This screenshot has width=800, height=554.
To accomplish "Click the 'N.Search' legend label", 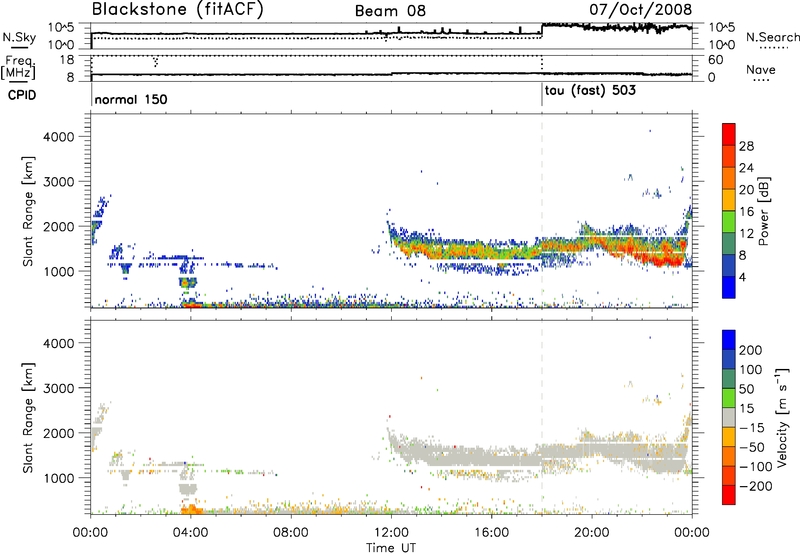I will (x=772, y=37).
